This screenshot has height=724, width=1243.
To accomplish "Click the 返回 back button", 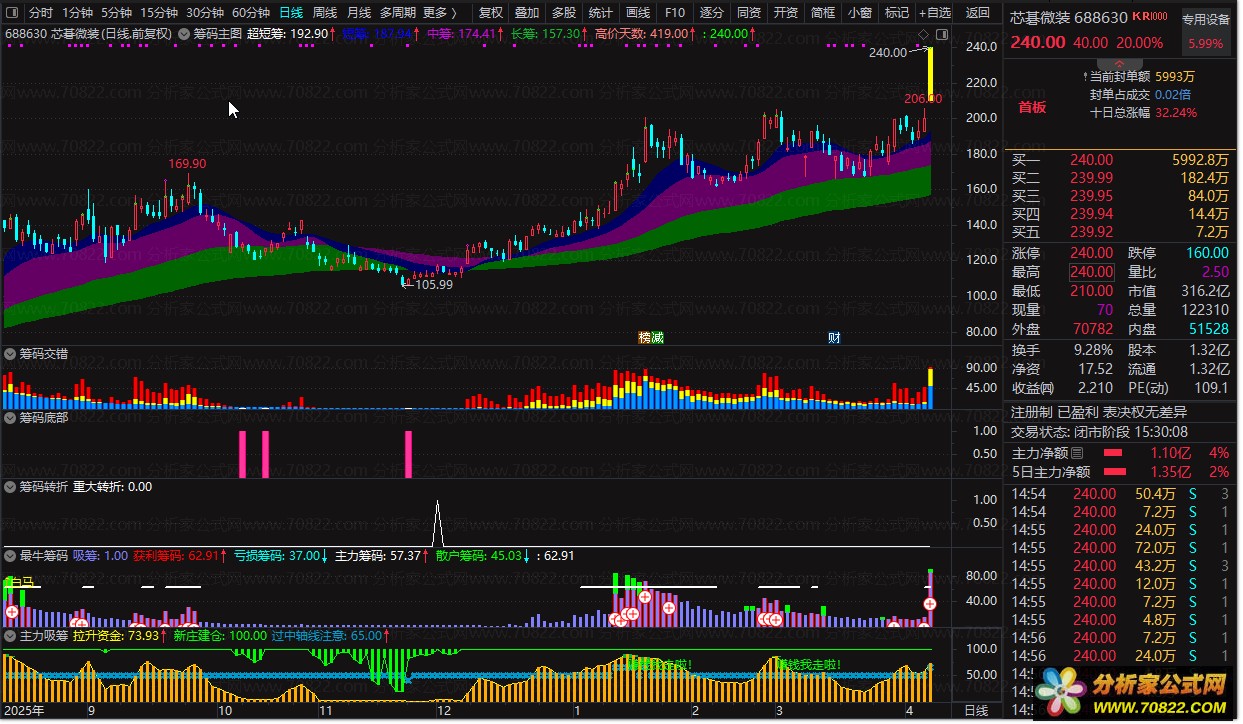I will [977, 13].
